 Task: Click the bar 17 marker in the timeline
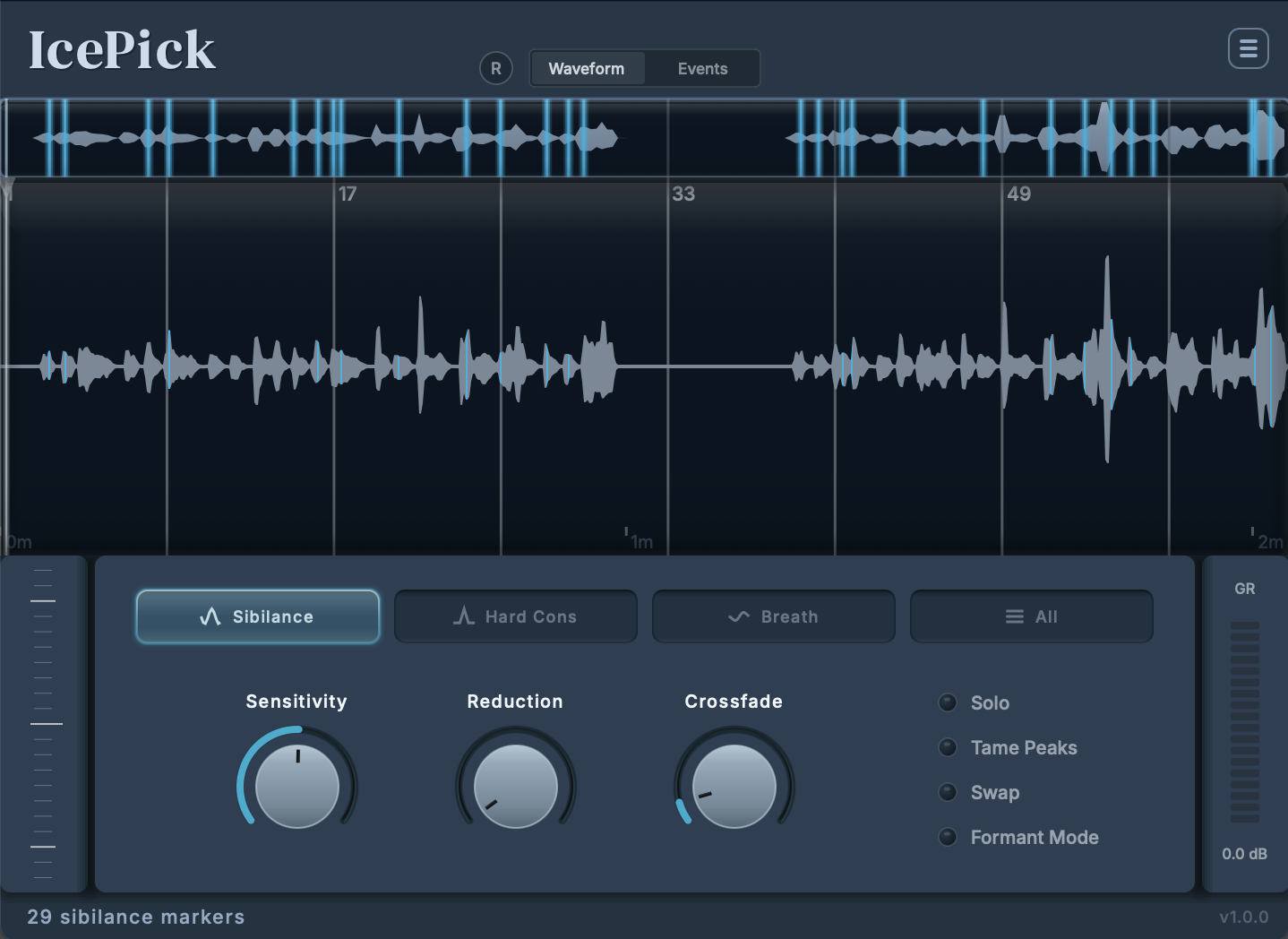(x=348, y=194)
